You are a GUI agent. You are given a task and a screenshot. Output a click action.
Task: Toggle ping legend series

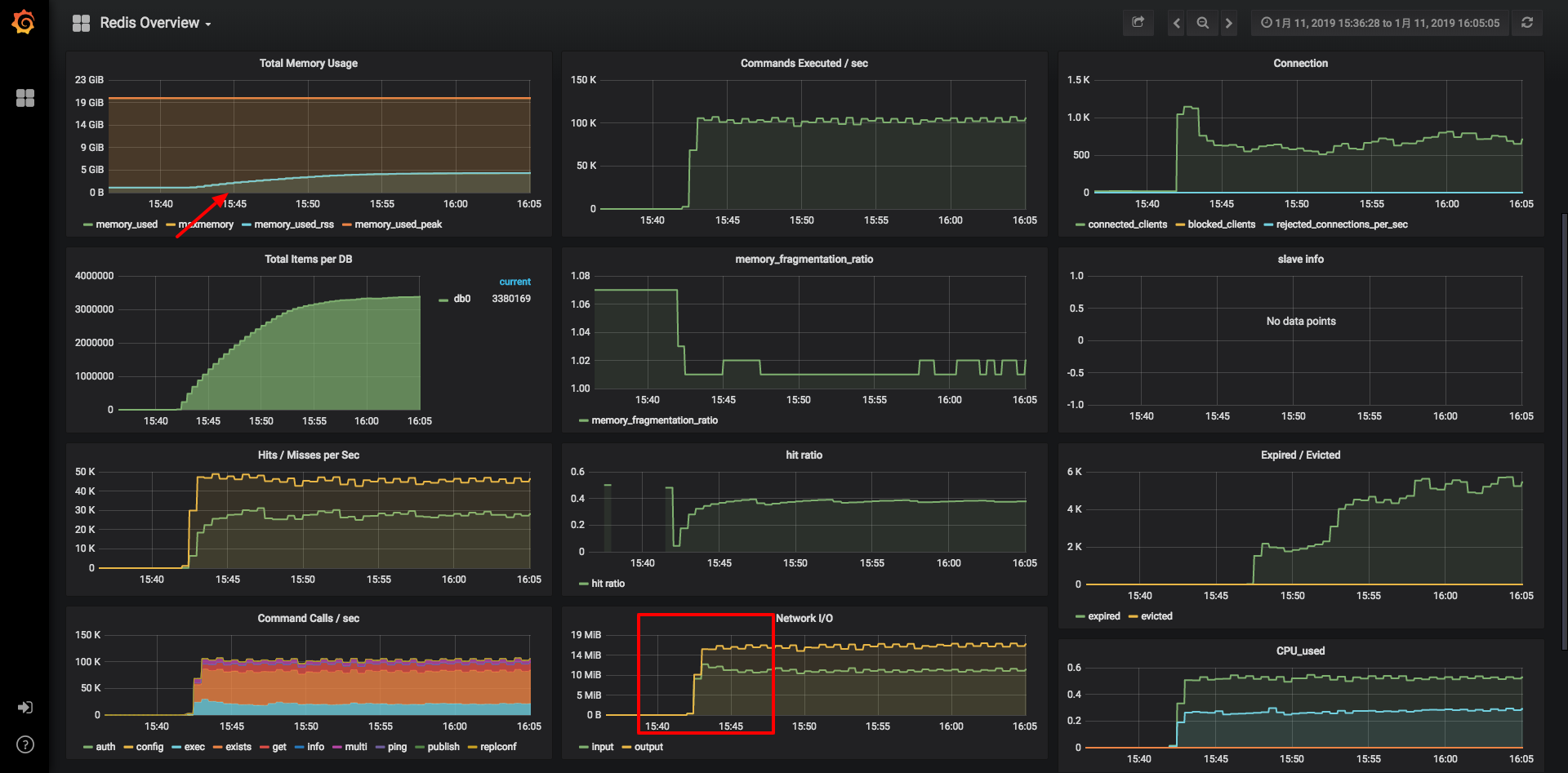[x=397, y=747]
